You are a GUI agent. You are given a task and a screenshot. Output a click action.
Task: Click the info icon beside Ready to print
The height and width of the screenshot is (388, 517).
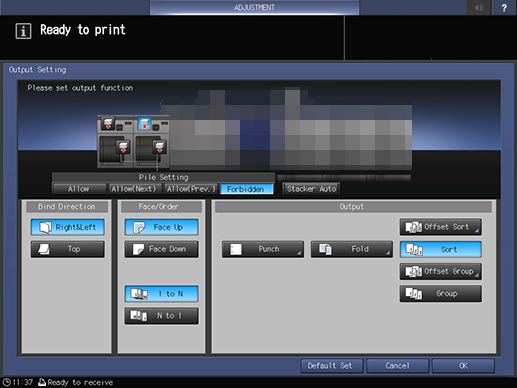[23, 31]
